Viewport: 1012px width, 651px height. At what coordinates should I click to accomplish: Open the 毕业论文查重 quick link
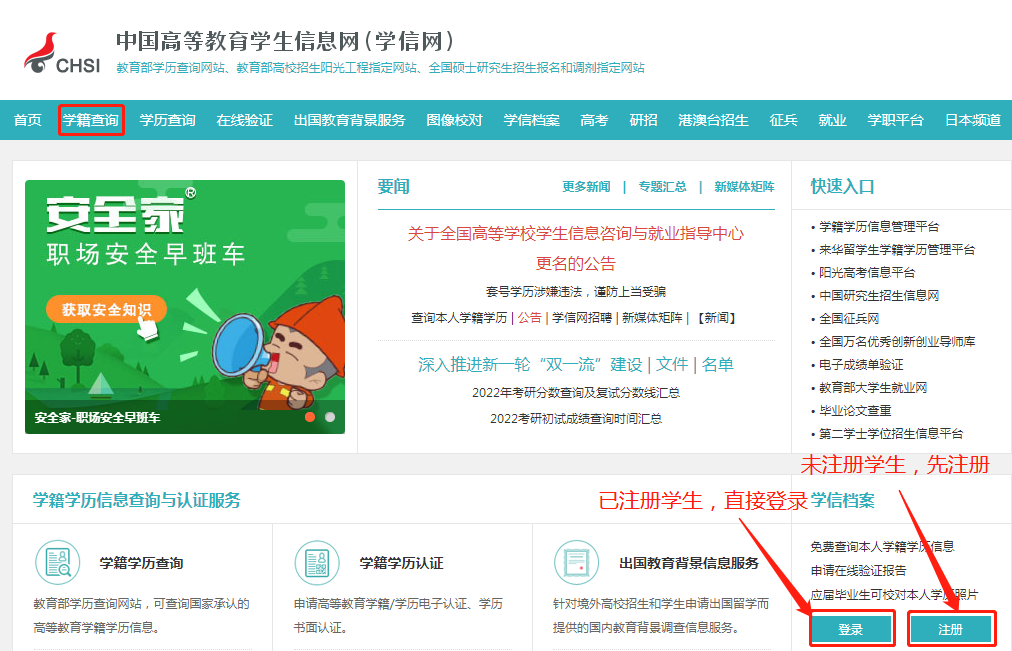coord(855,410)
